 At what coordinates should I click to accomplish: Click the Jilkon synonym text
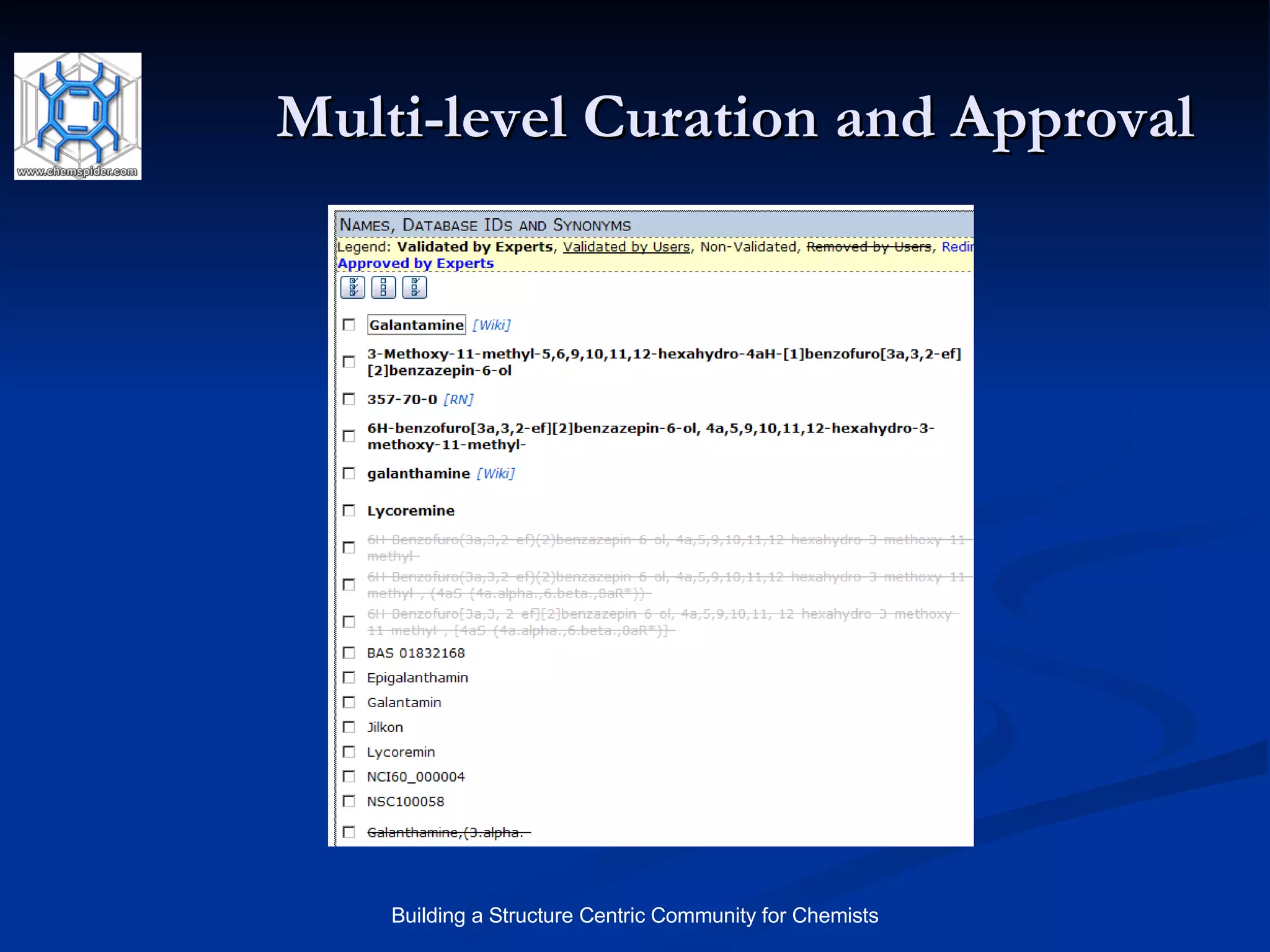pyautogui.click(x=385, y=727)
